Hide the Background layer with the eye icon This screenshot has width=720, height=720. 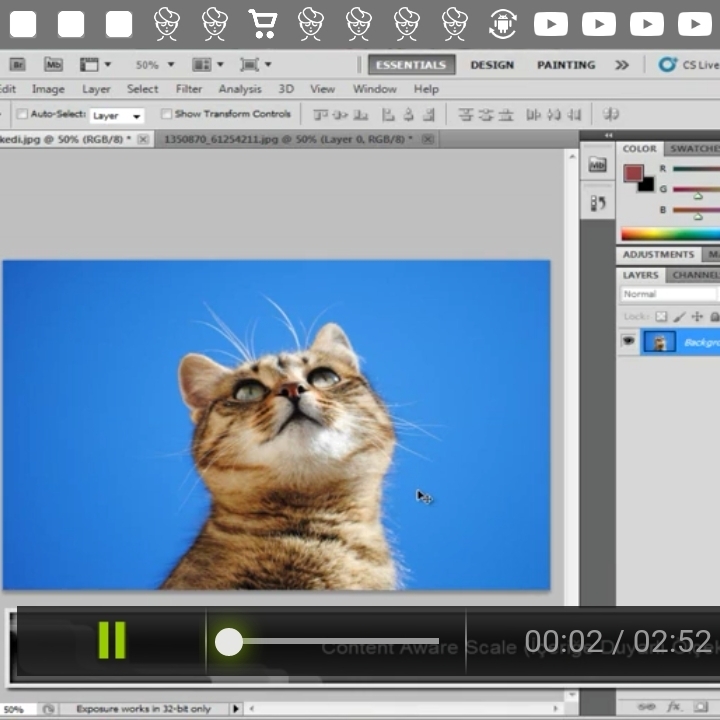[x=628, y=341]
